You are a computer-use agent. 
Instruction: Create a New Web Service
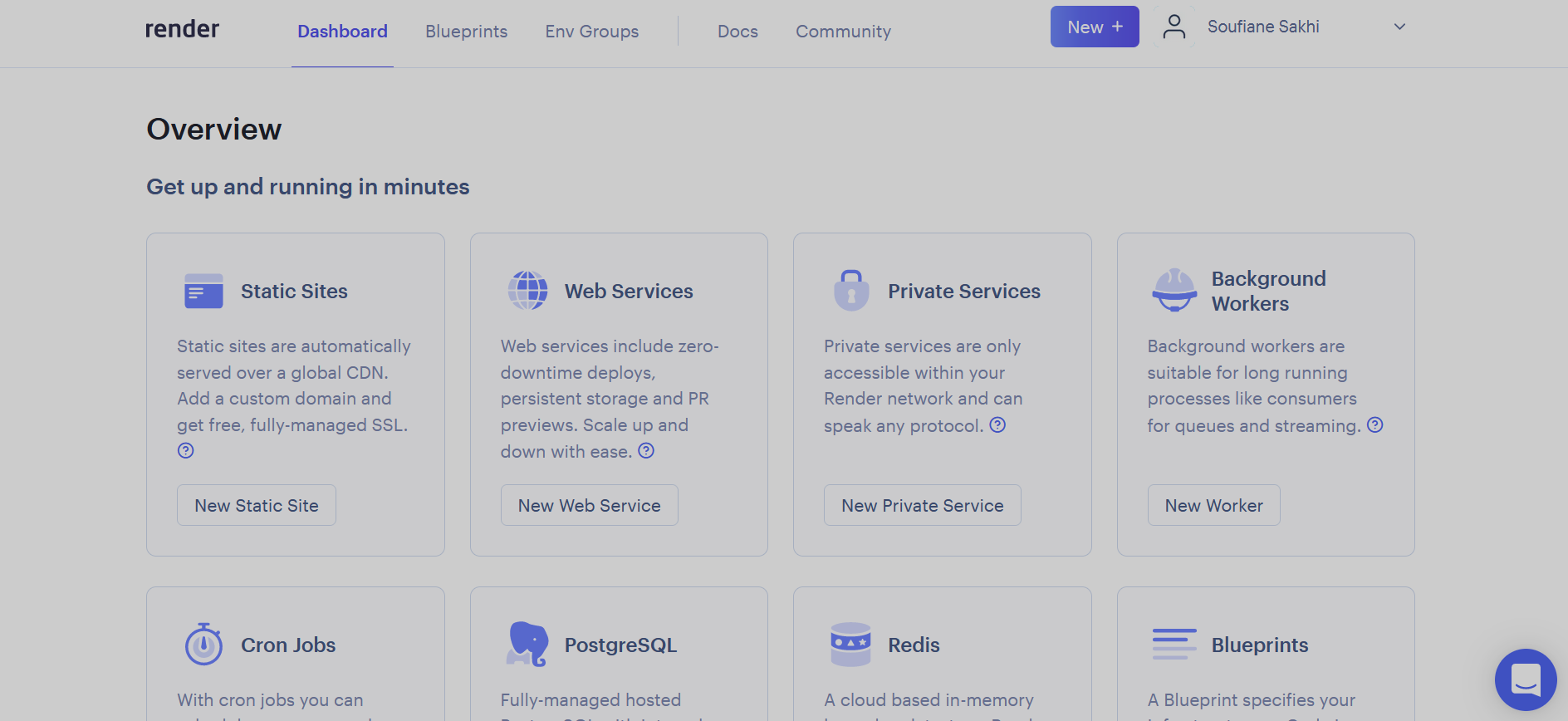pyautogui.click(x=589, y=505)
